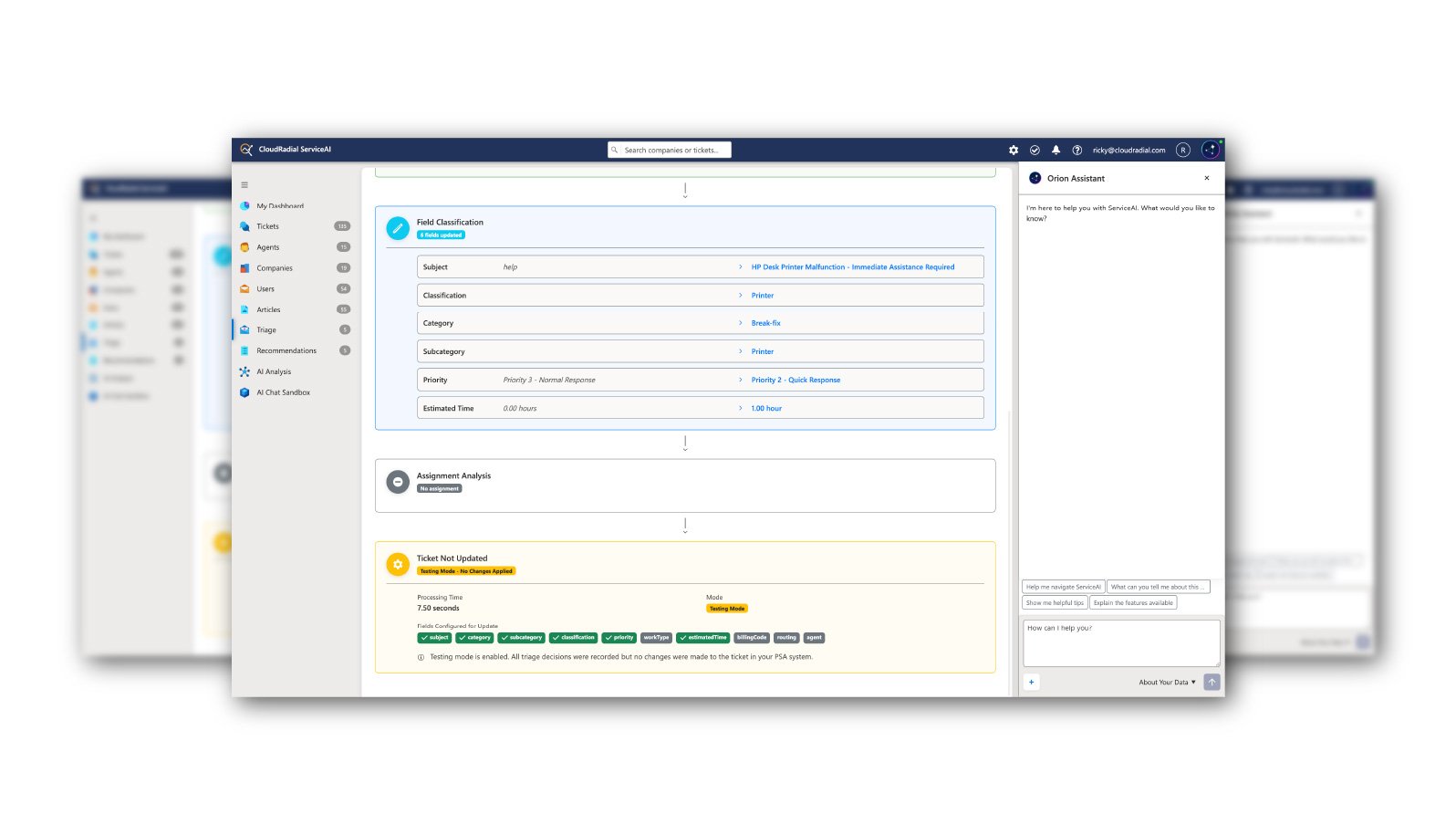Click the plus icon in assistant panel

pyautogui.click(x=1032, y=682)
